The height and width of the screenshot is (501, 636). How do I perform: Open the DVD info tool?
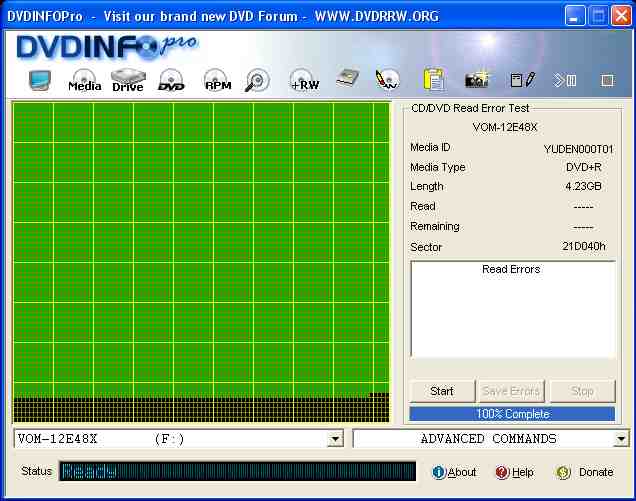pos(171,80)
